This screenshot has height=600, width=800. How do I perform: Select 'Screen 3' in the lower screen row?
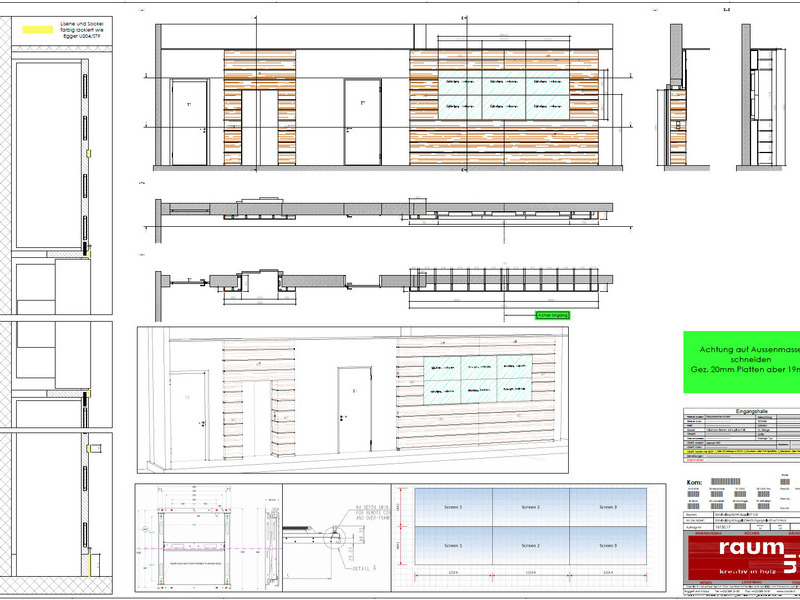(x=608, y=545)
